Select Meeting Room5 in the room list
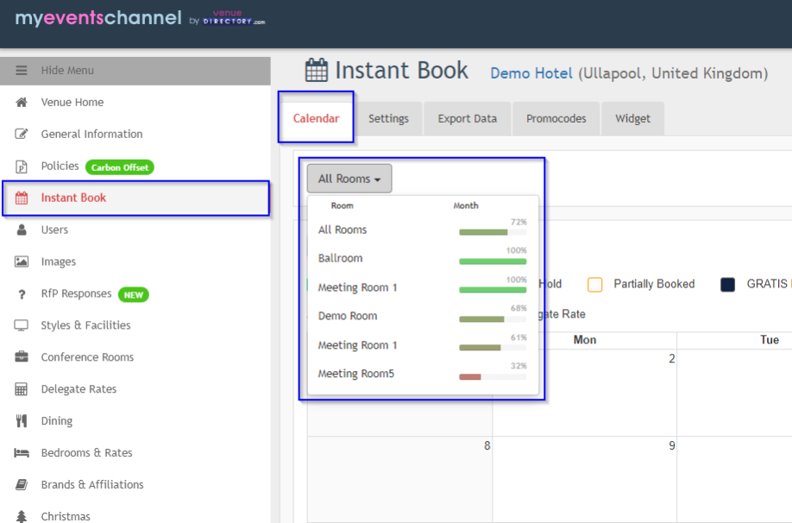 [356, 373]
